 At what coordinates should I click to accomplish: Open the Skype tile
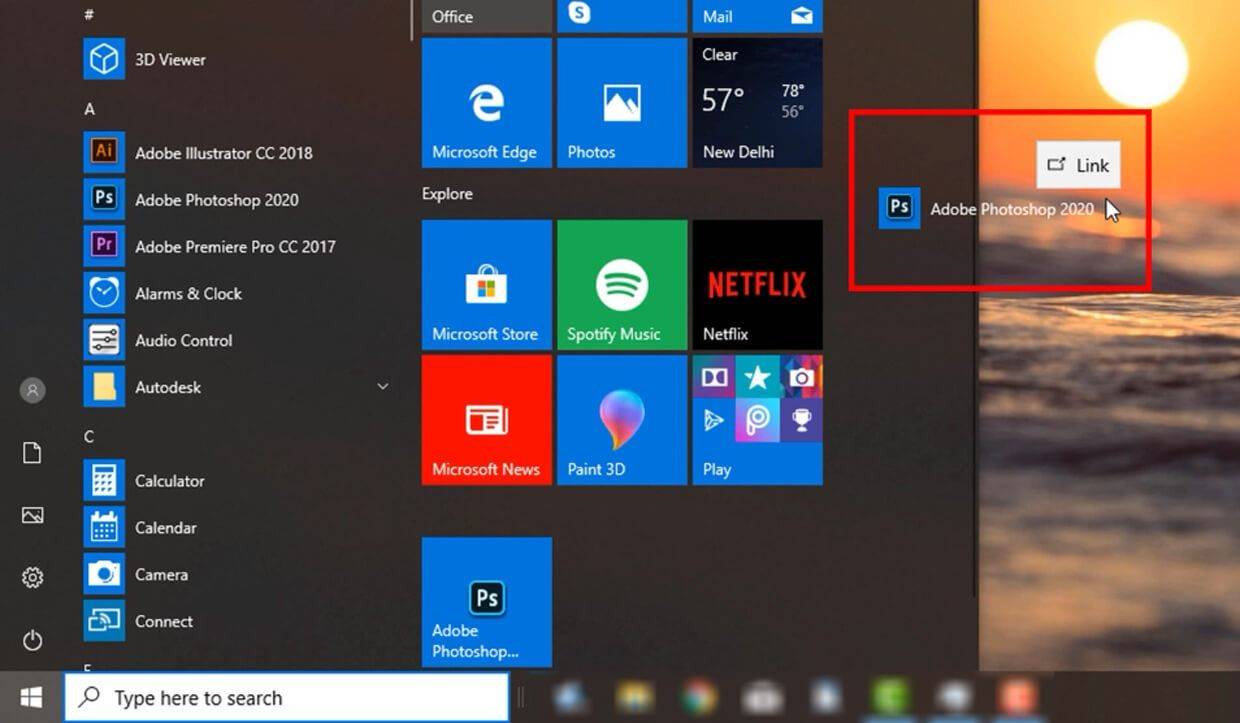point(622,16)
